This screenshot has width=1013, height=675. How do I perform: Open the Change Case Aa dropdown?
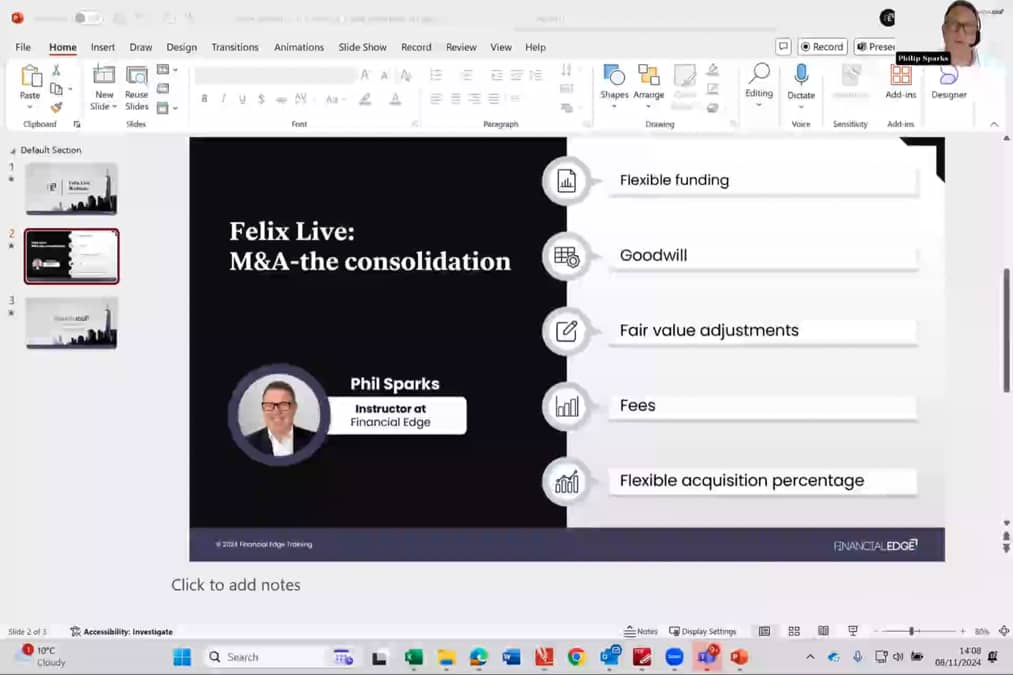click(335, 99)
